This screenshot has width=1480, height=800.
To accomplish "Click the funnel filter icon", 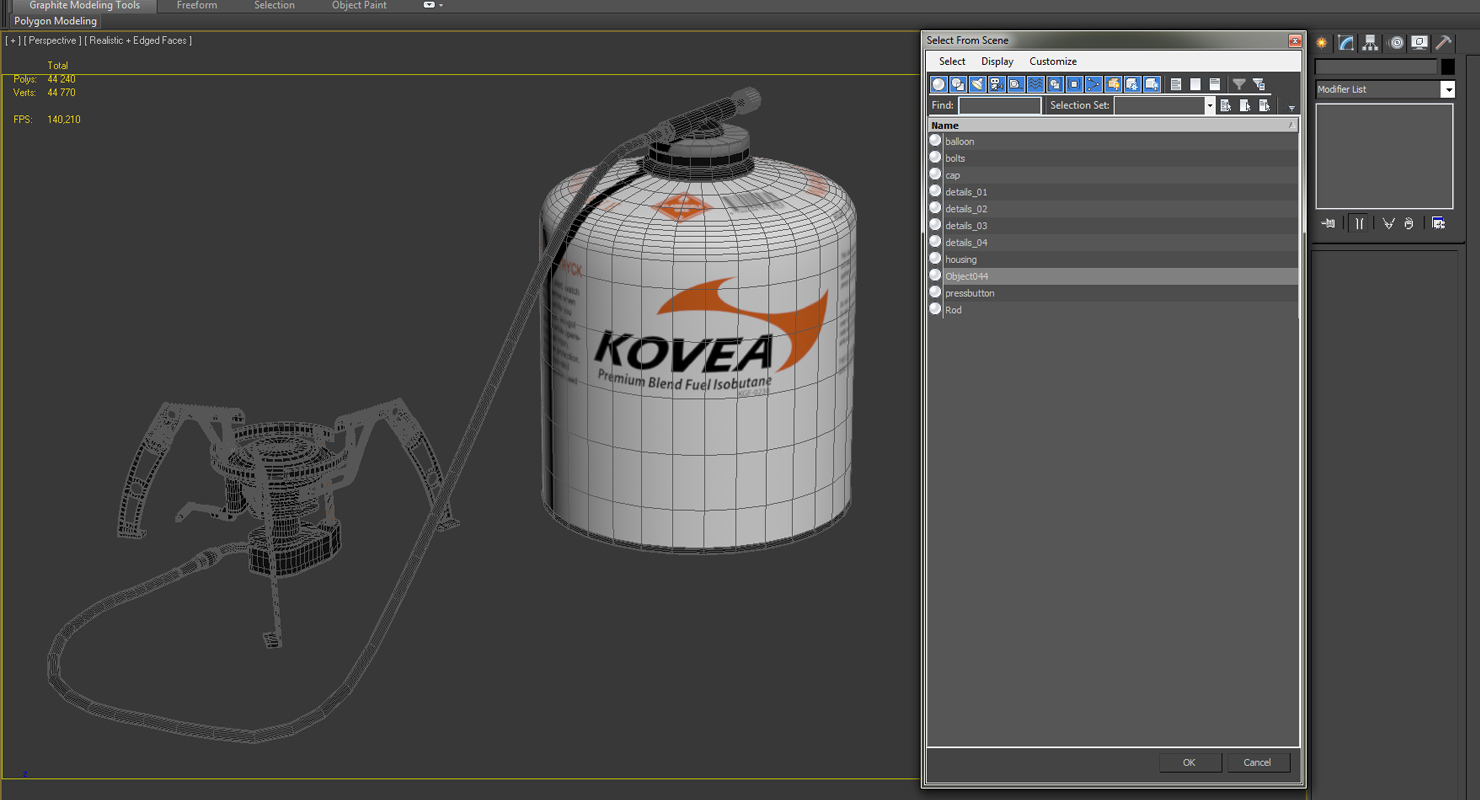I will click(1239, 84).
